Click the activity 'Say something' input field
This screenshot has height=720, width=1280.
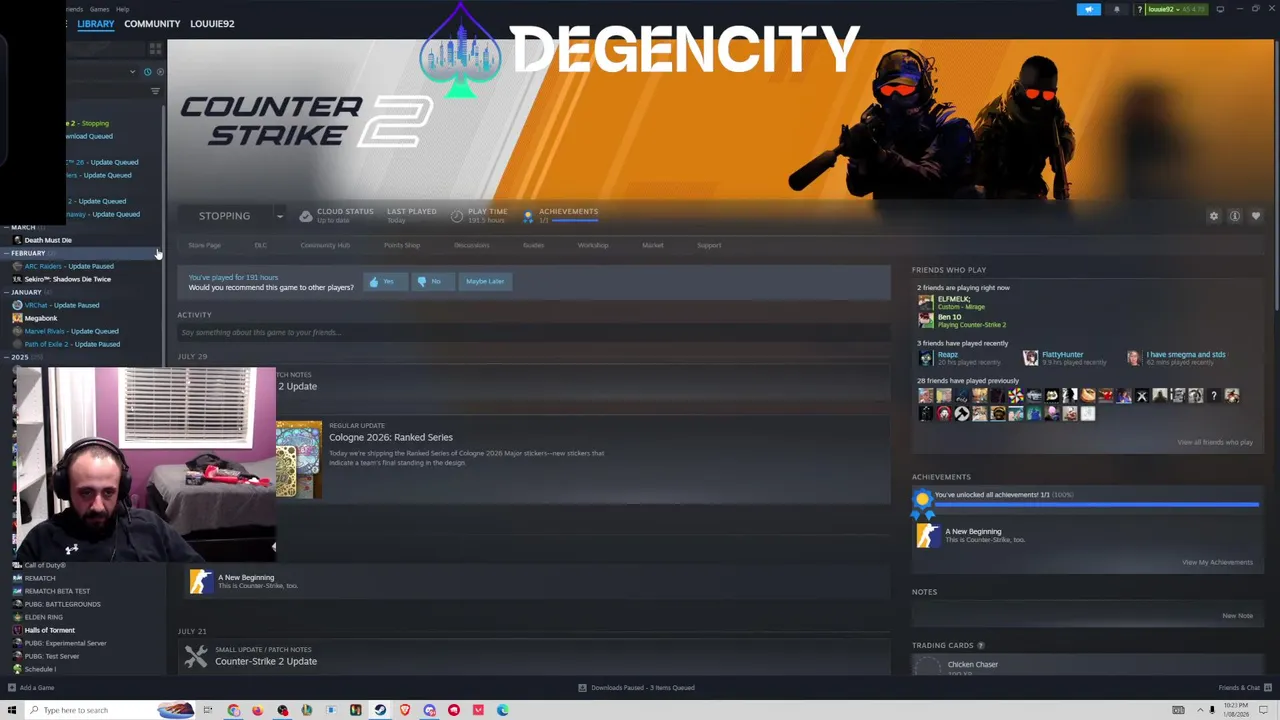(534, 332)
